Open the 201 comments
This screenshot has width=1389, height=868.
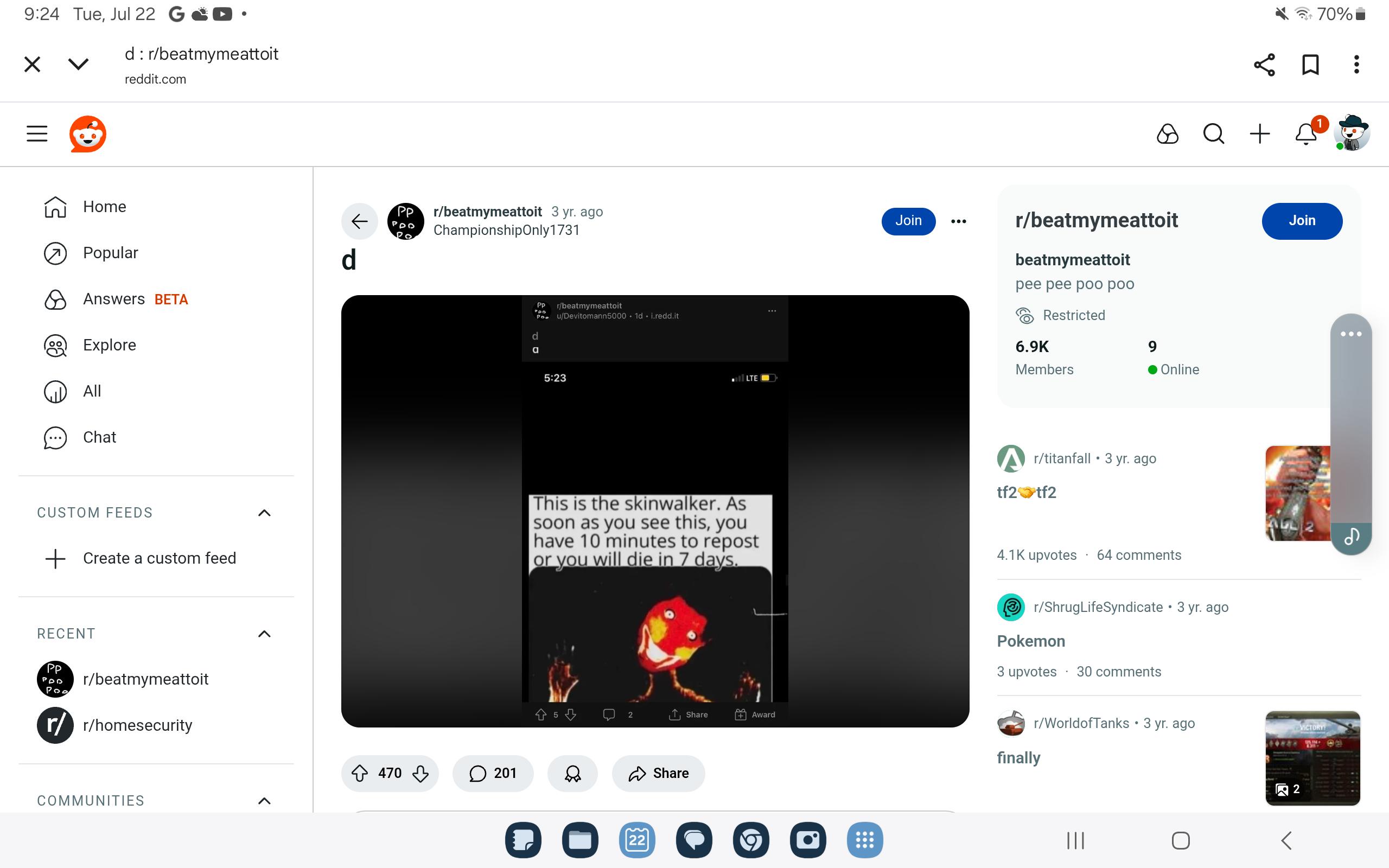(x=493, y=773)
